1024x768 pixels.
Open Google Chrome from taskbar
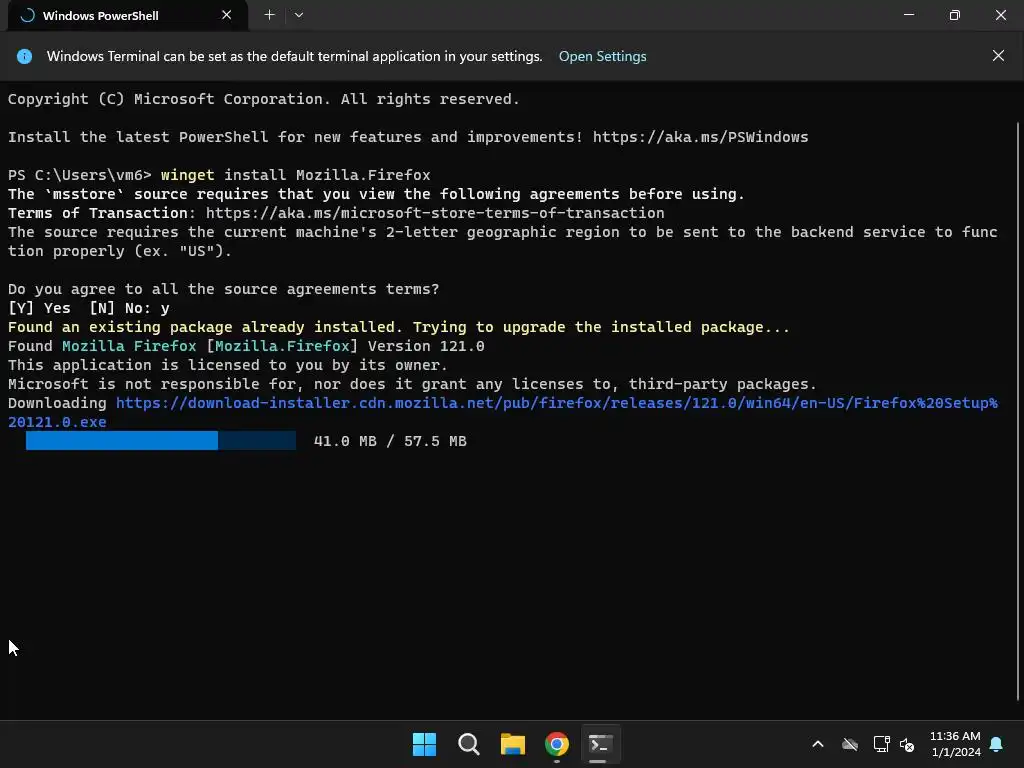pyautogui.click(x=556, y=744)
